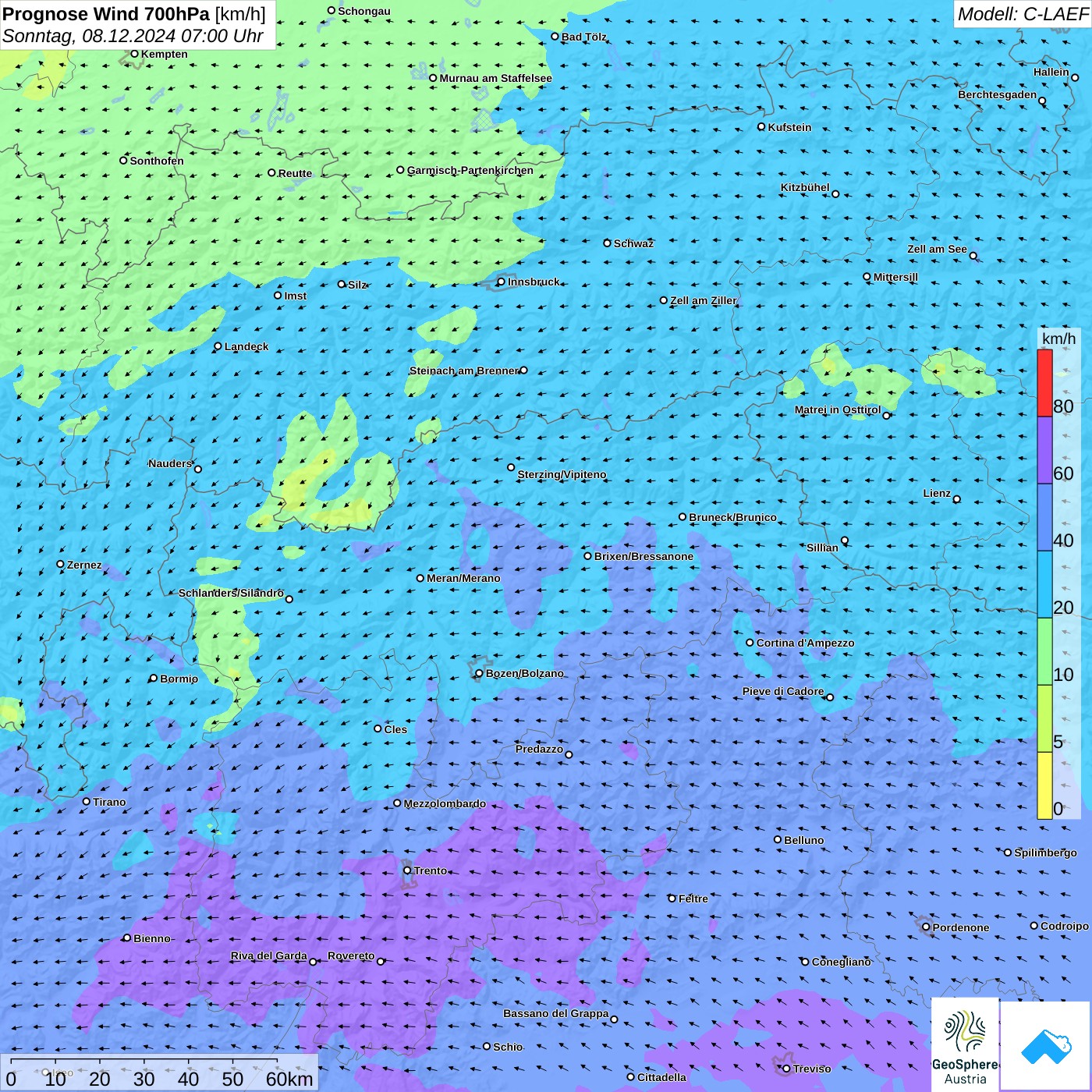Click the Spilimbergo label
This screenshot has height=1092, width=1092.
pyautogui.click(x=1045, y=853)
